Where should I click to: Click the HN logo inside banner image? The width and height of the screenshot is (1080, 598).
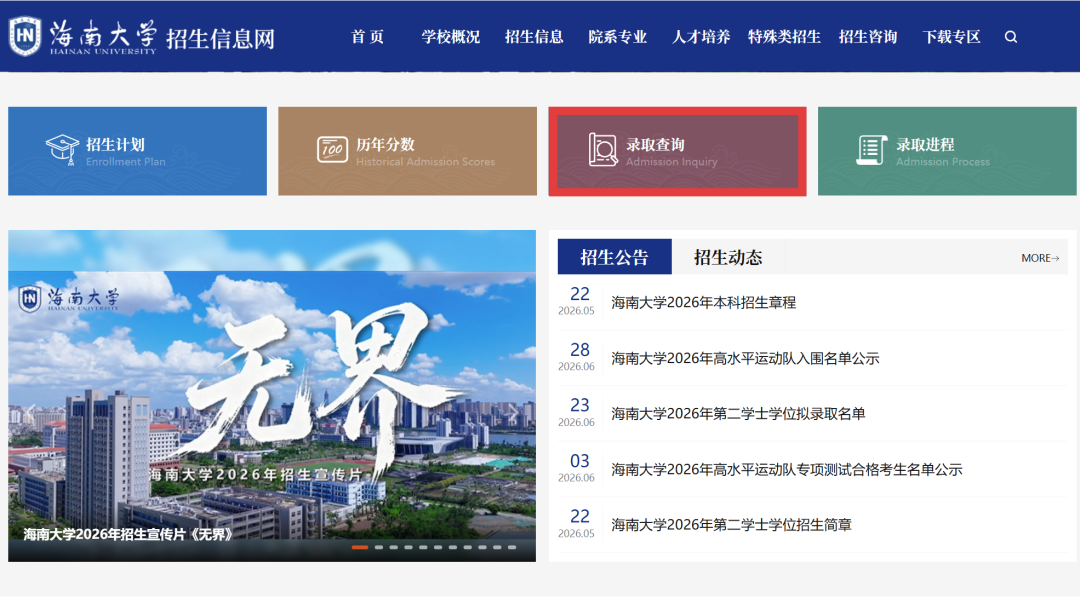tap(30, 299)
